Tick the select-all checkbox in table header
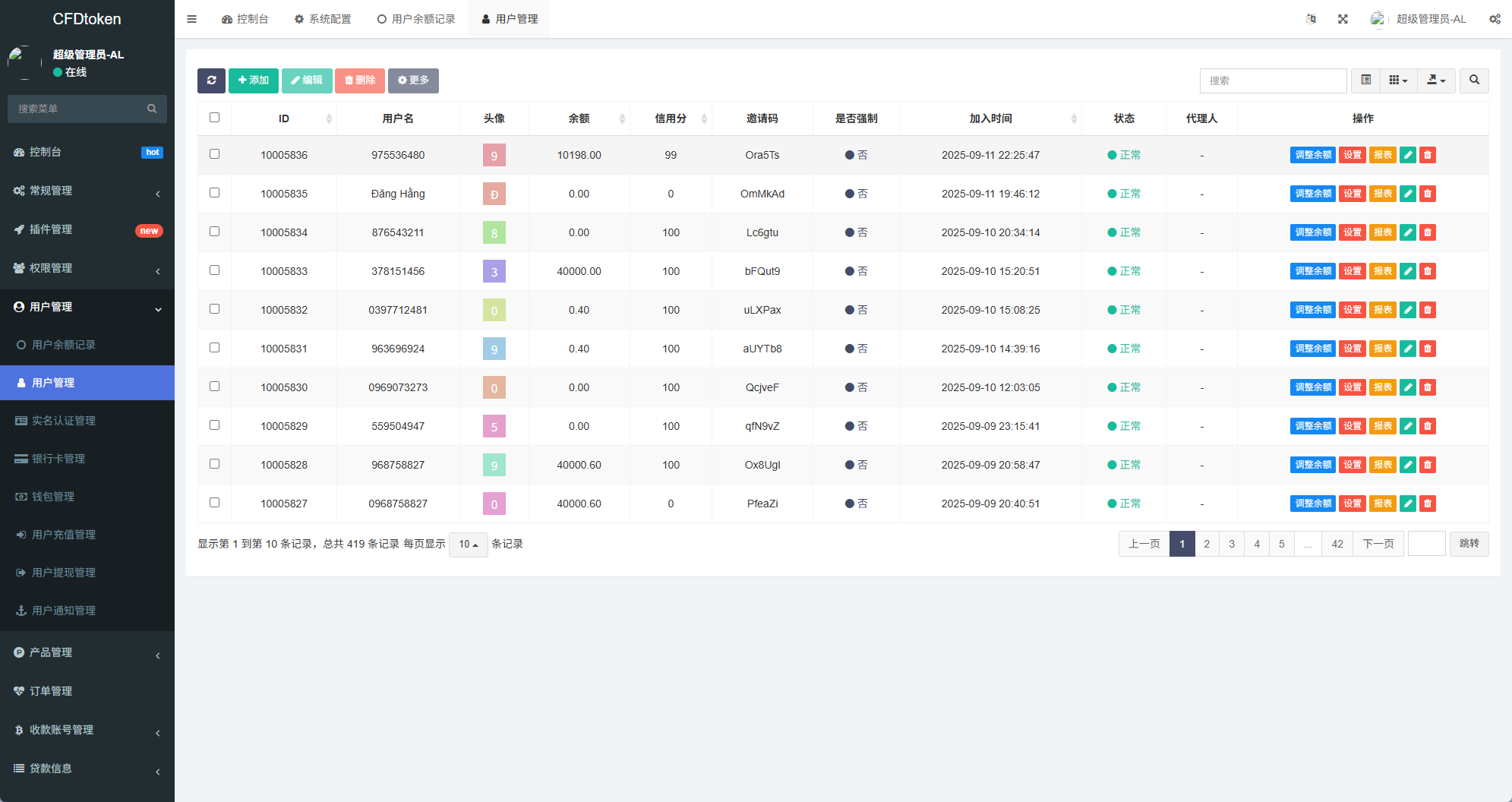Viewport: 1512px width, 802px height. 214,118
